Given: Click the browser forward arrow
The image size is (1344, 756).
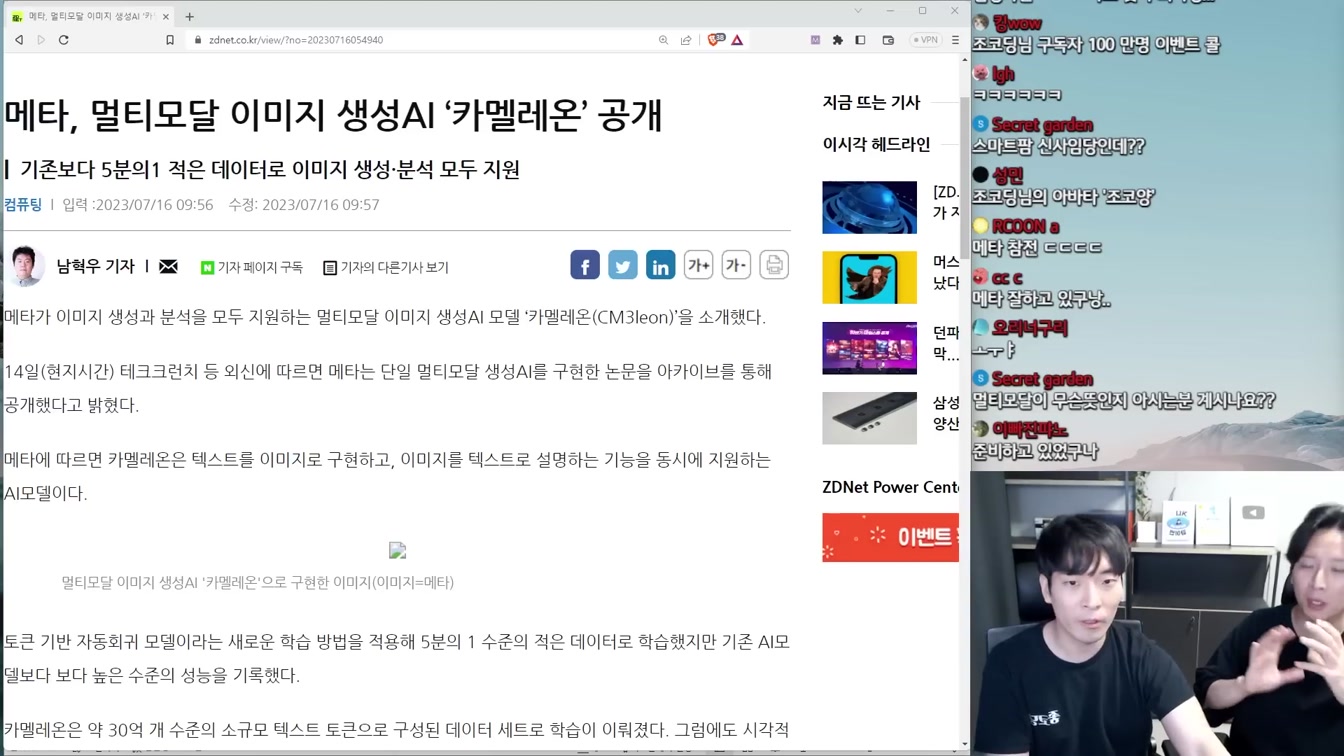Looking at the screenshot, I should [x=41, y=40].
